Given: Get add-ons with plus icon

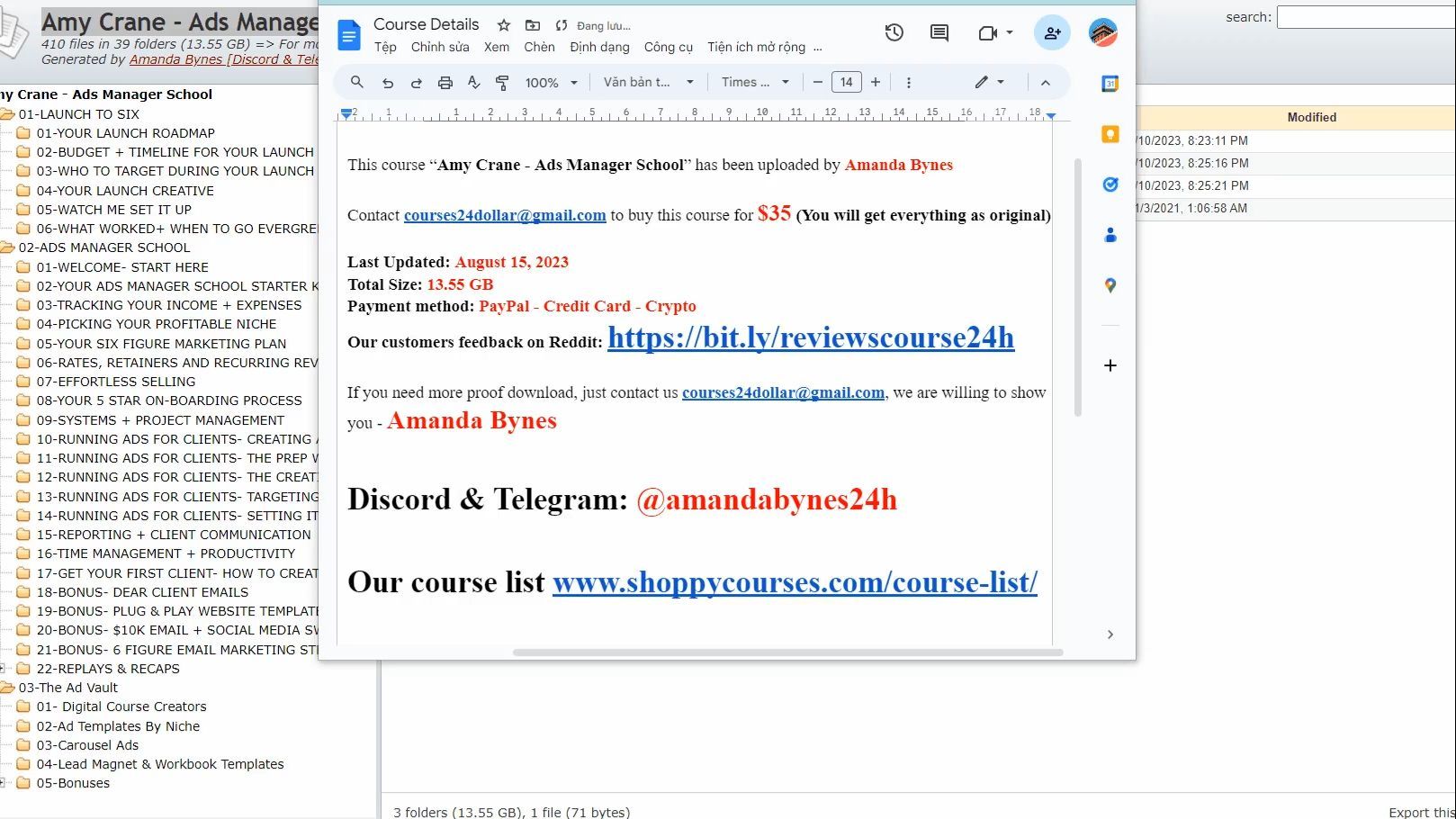Looking at the screenshot, I should tap(1110, 365).
